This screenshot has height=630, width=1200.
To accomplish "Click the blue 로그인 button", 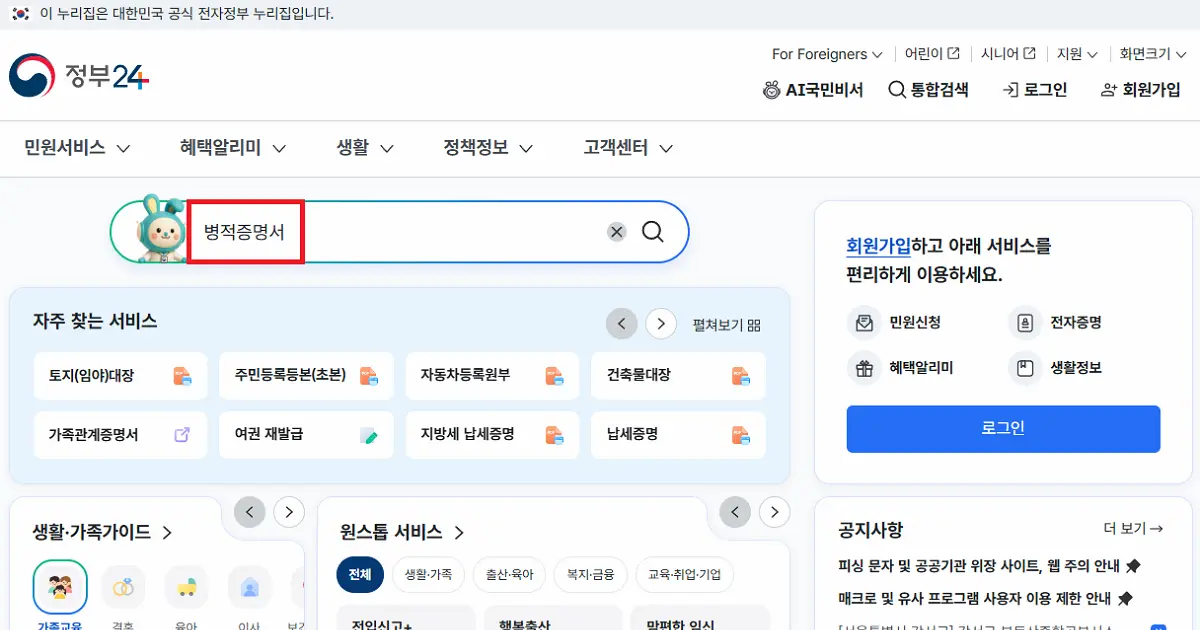I will point(1003,429).
